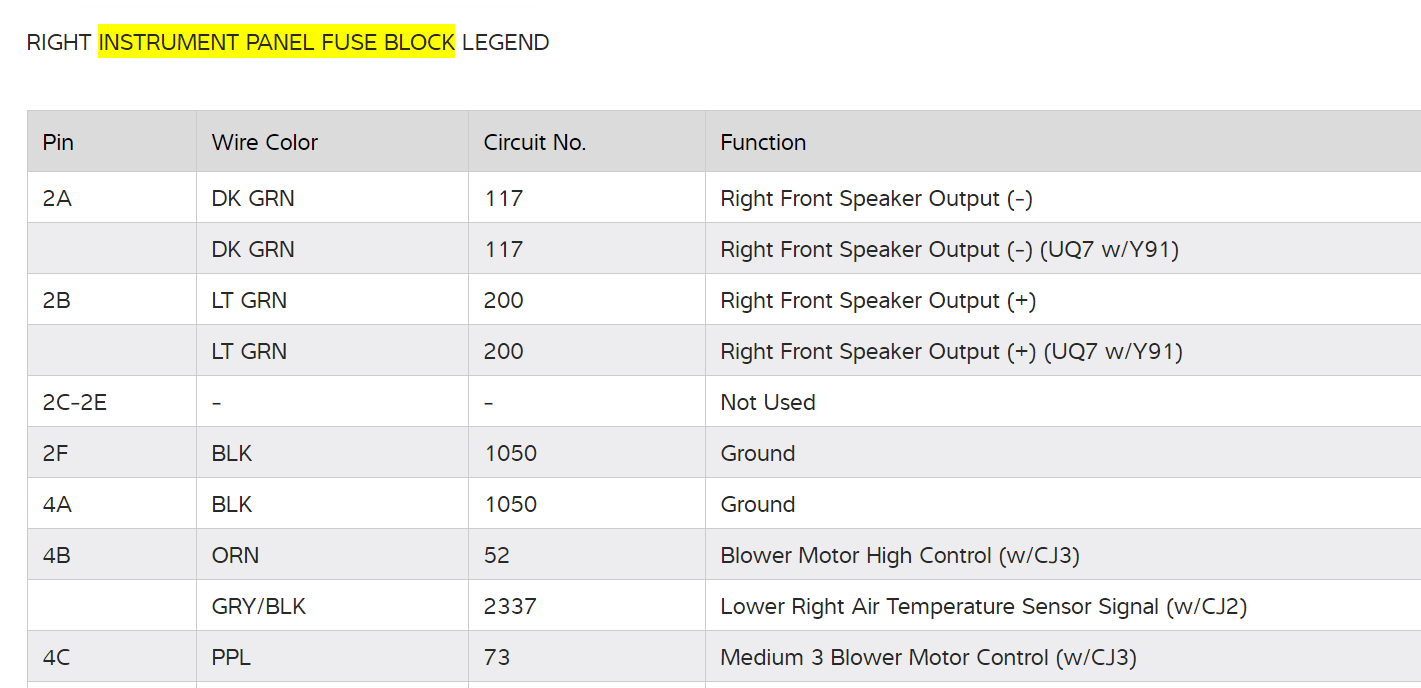
Task: Select the Function column header
Action: [x=763, y=142]
